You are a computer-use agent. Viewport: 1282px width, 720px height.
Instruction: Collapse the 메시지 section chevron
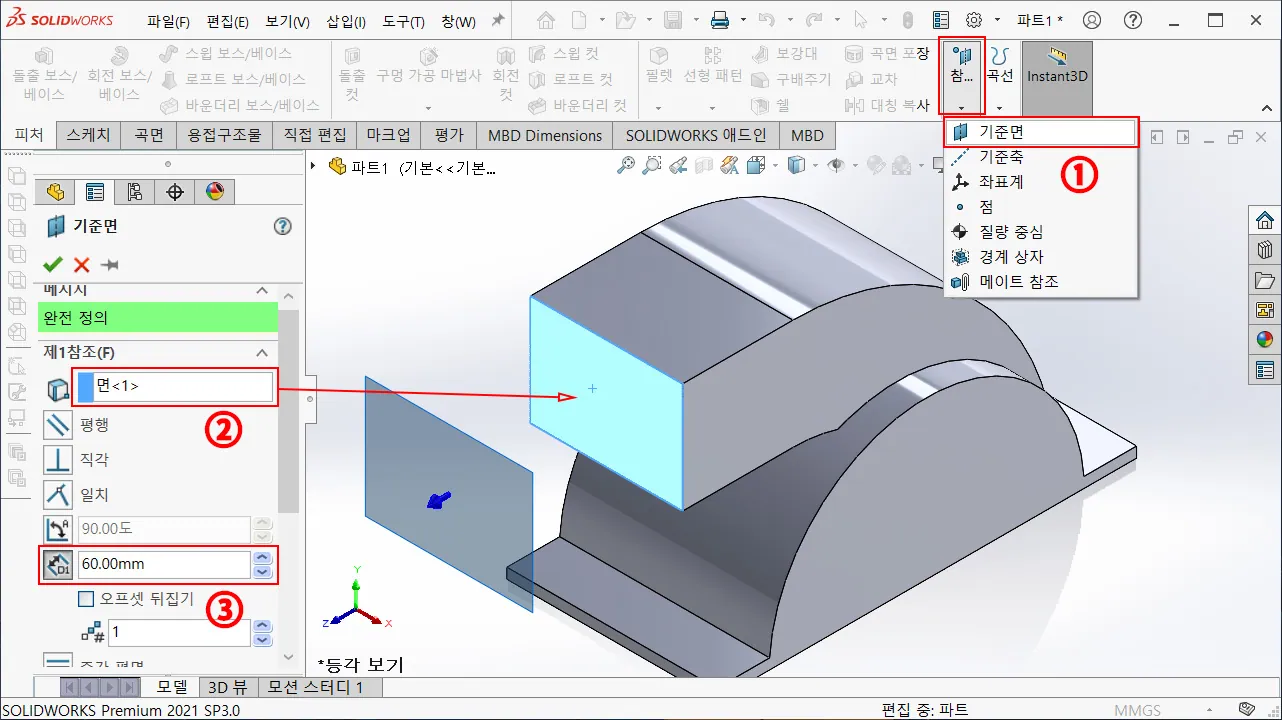pyautogui.click(x=262, y=290)
